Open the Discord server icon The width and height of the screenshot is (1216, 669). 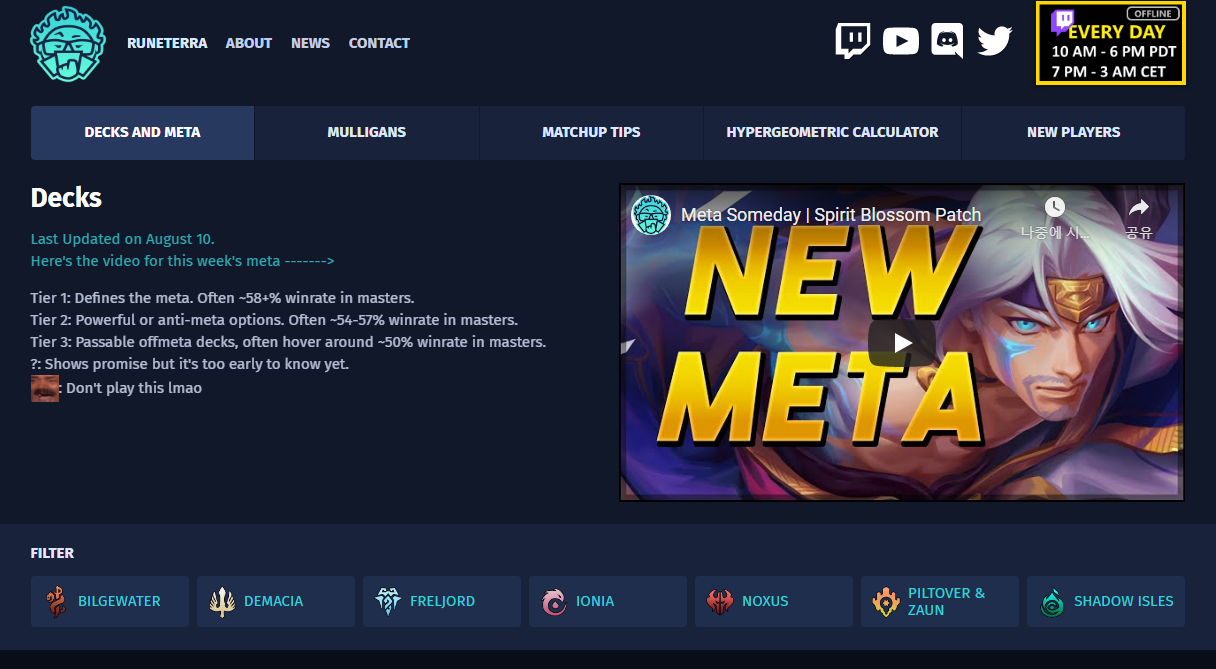pyautogui.click(x=947, y=41)
